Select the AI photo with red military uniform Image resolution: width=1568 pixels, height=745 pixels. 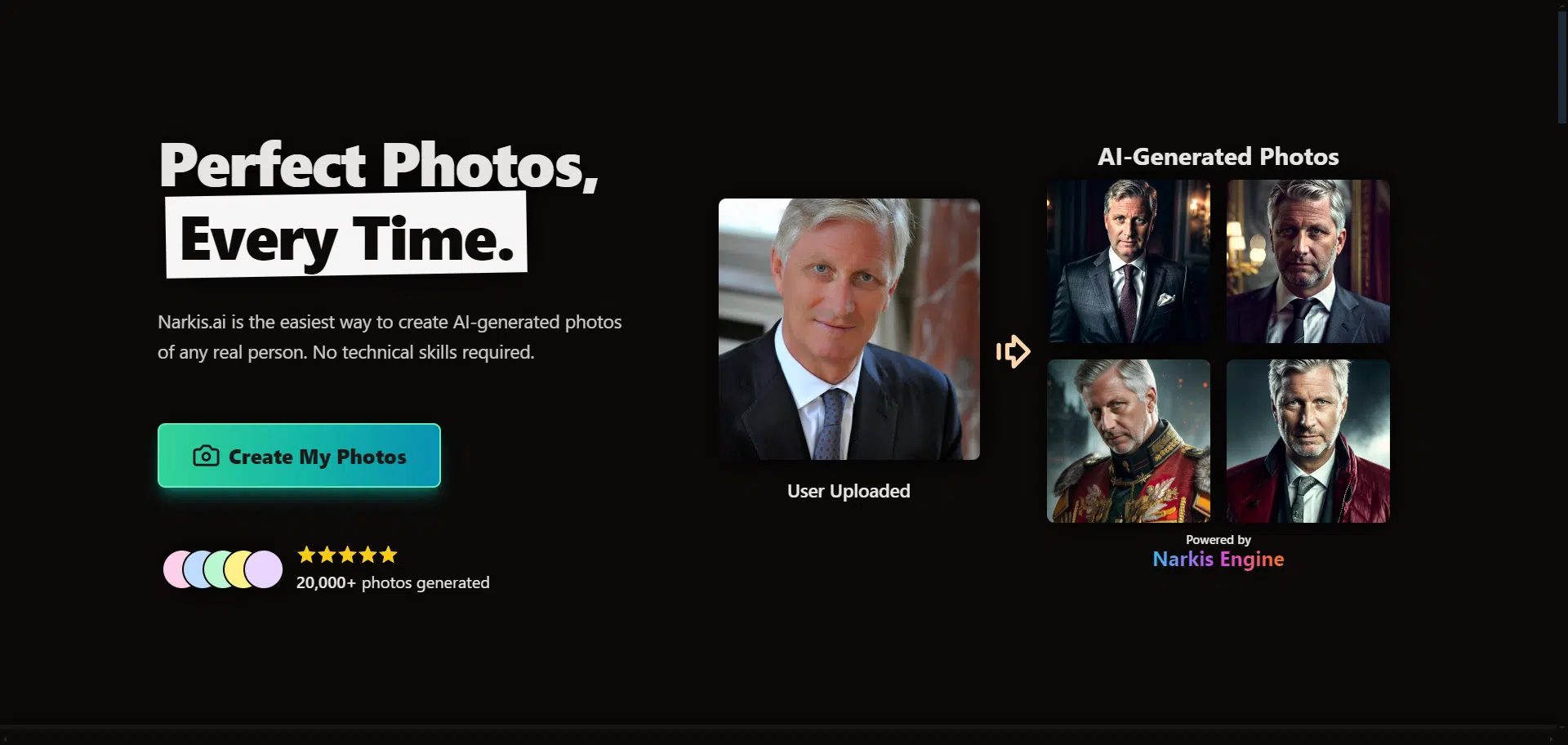pos(1129,441)
